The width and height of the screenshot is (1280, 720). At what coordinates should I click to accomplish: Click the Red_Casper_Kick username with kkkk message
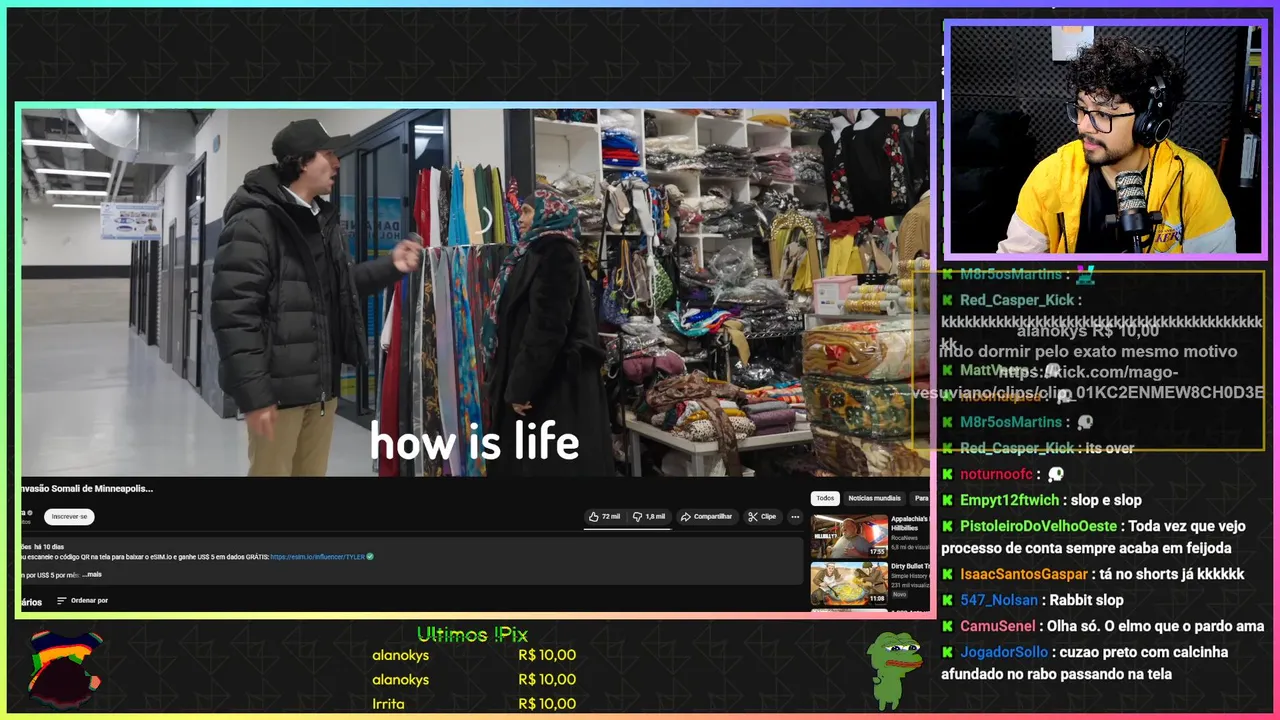pos(1017,300)
